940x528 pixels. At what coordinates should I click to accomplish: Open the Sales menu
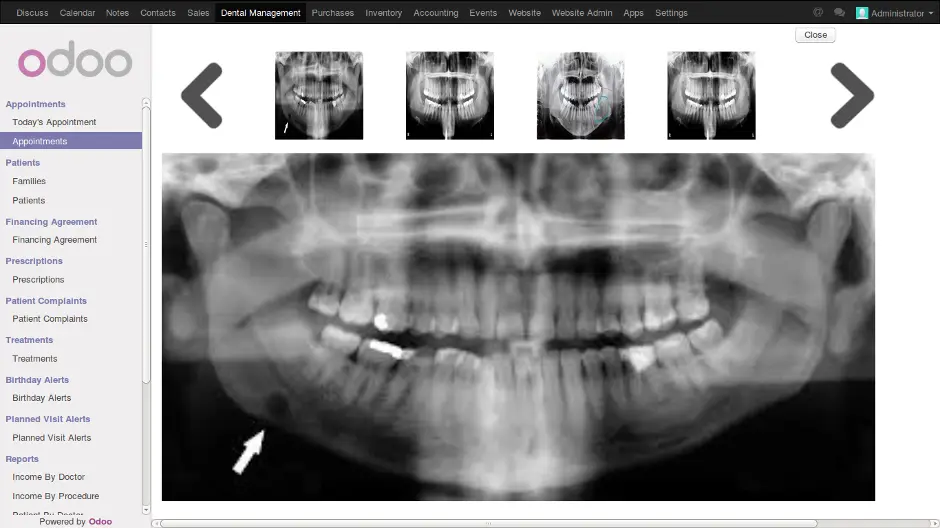(198, 13)
